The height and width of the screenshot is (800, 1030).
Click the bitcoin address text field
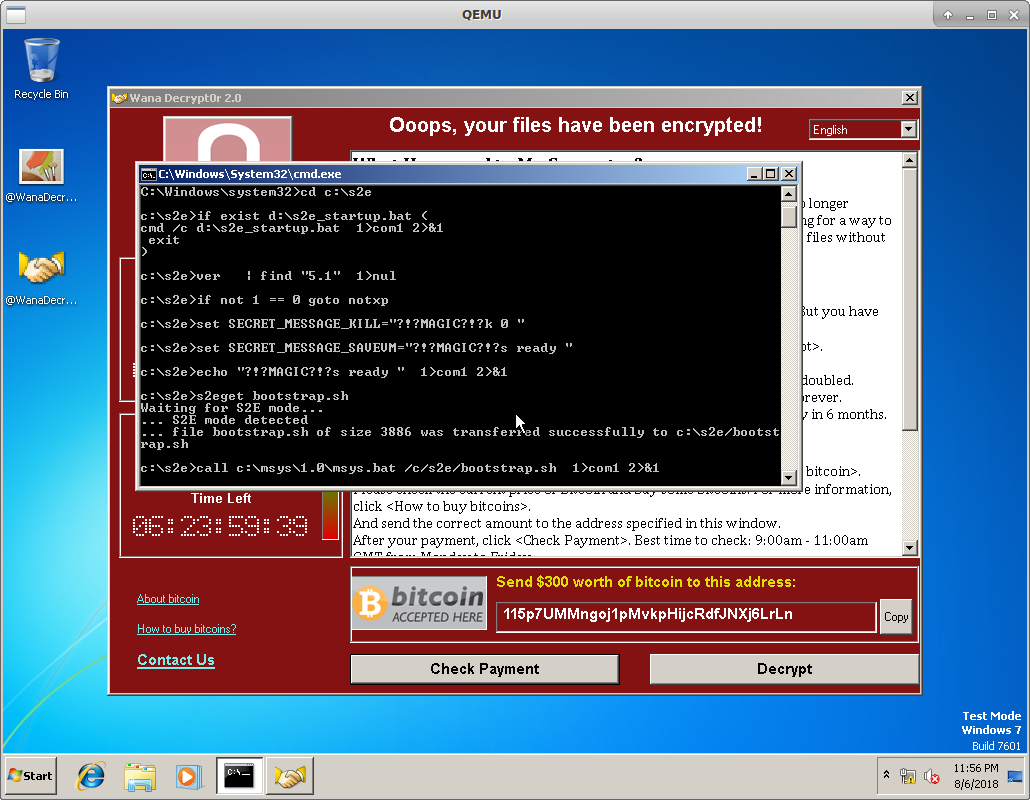coord(686,617)
